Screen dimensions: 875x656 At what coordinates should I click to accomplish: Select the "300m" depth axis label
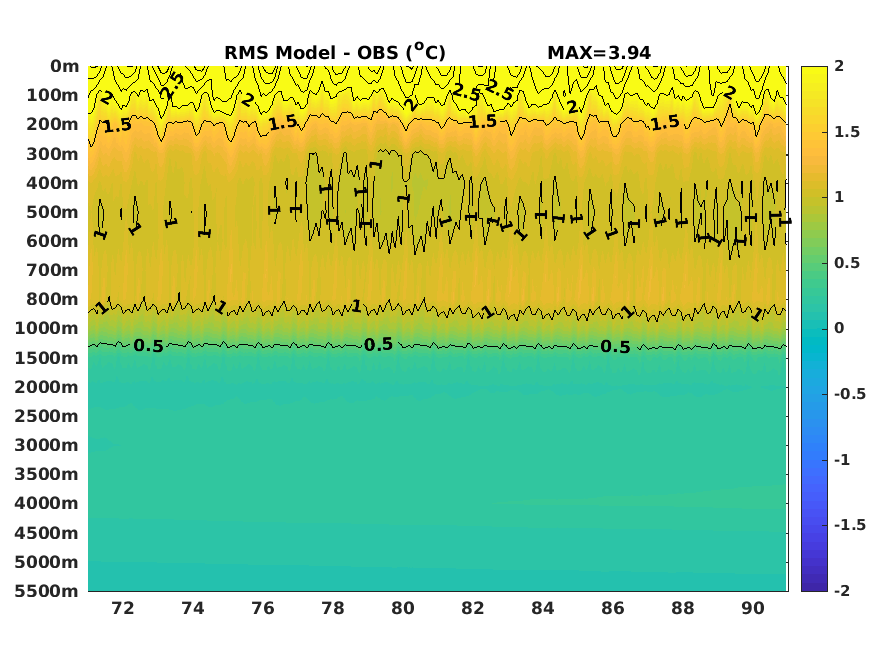[x=52, y=154]
